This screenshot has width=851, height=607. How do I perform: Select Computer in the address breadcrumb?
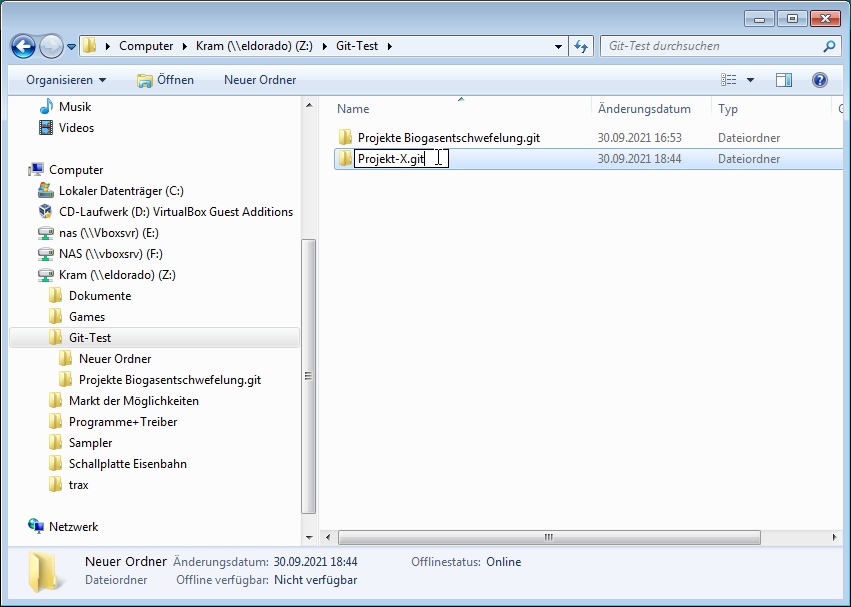point(146,46)
